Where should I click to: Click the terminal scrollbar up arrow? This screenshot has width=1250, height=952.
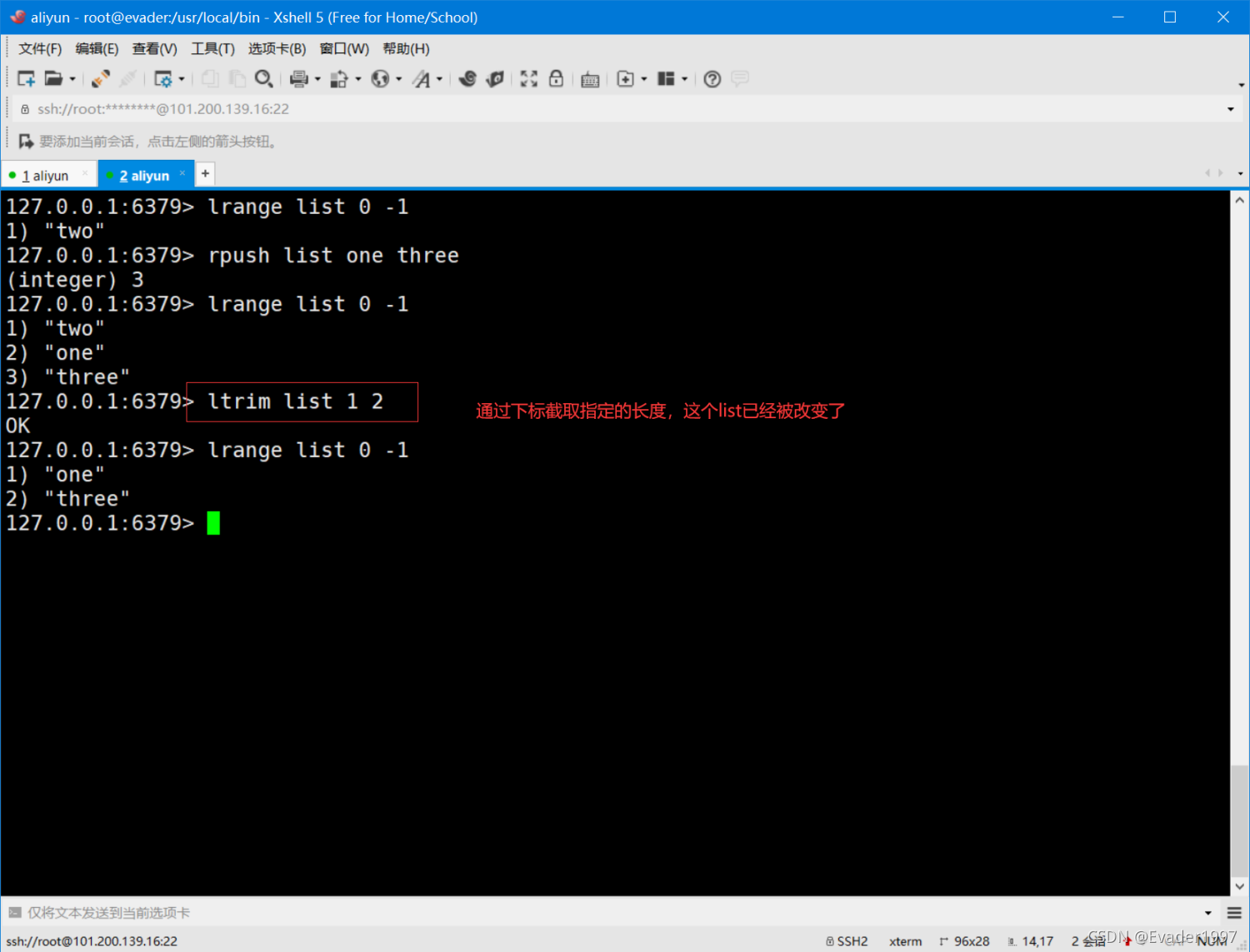point(1240,201)
